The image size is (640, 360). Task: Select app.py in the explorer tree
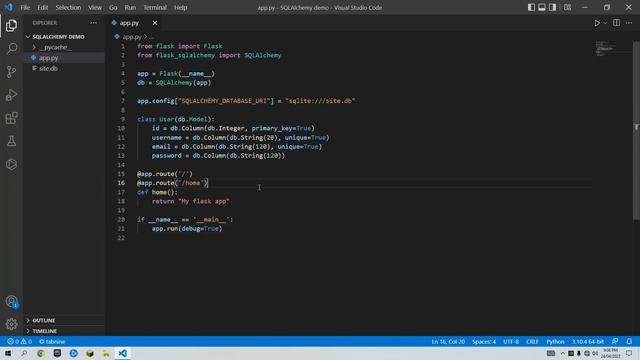pos(64,58)
